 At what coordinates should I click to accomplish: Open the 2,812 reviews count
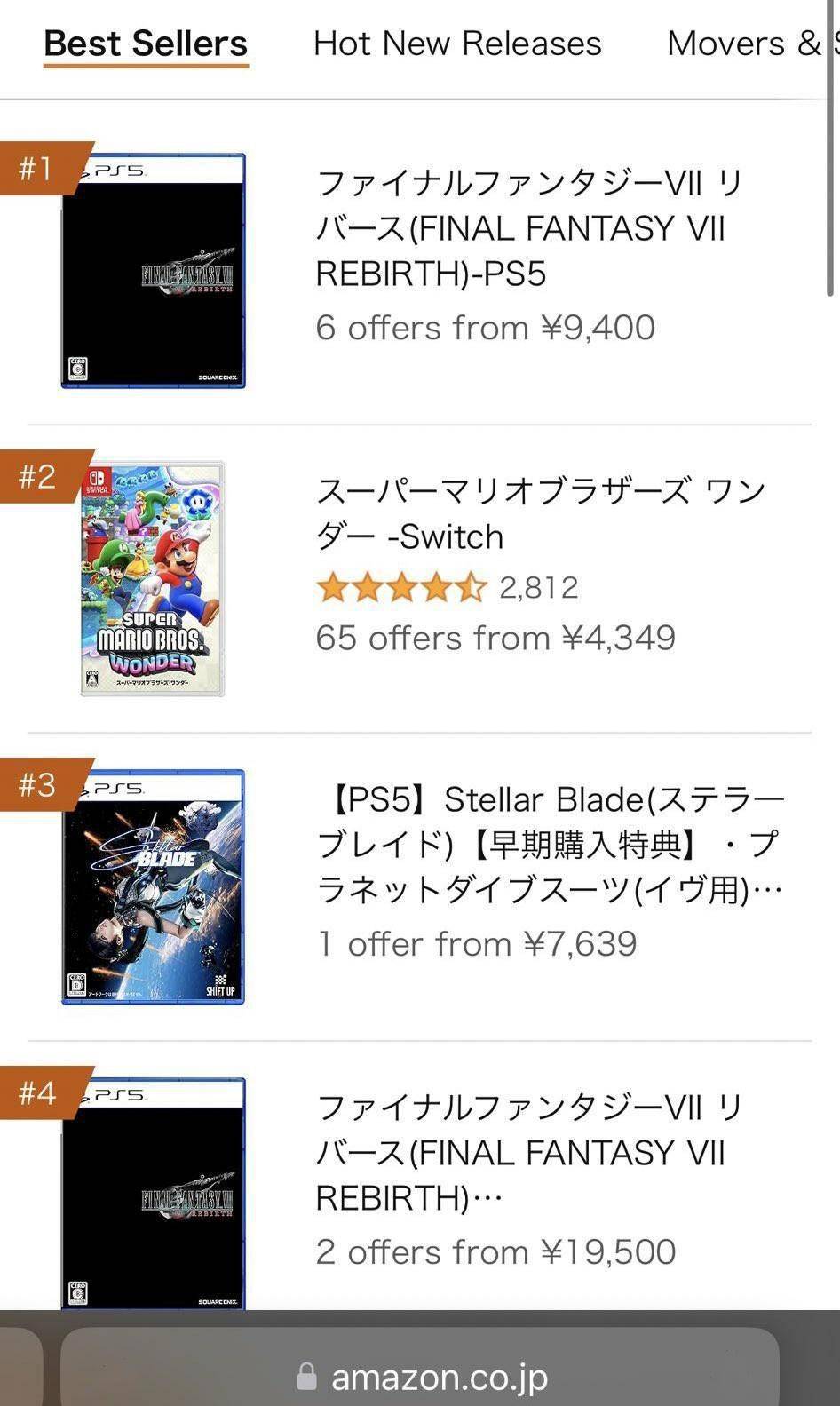tap(539, 587)
